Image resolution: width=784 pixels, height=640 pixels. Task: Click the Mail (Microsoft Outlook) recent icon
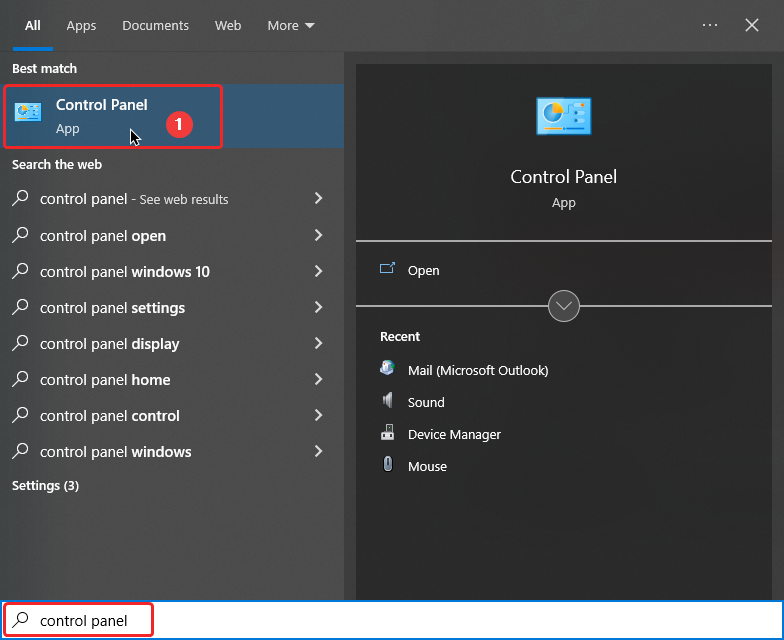pyautogui.click(x=388, y=369)
